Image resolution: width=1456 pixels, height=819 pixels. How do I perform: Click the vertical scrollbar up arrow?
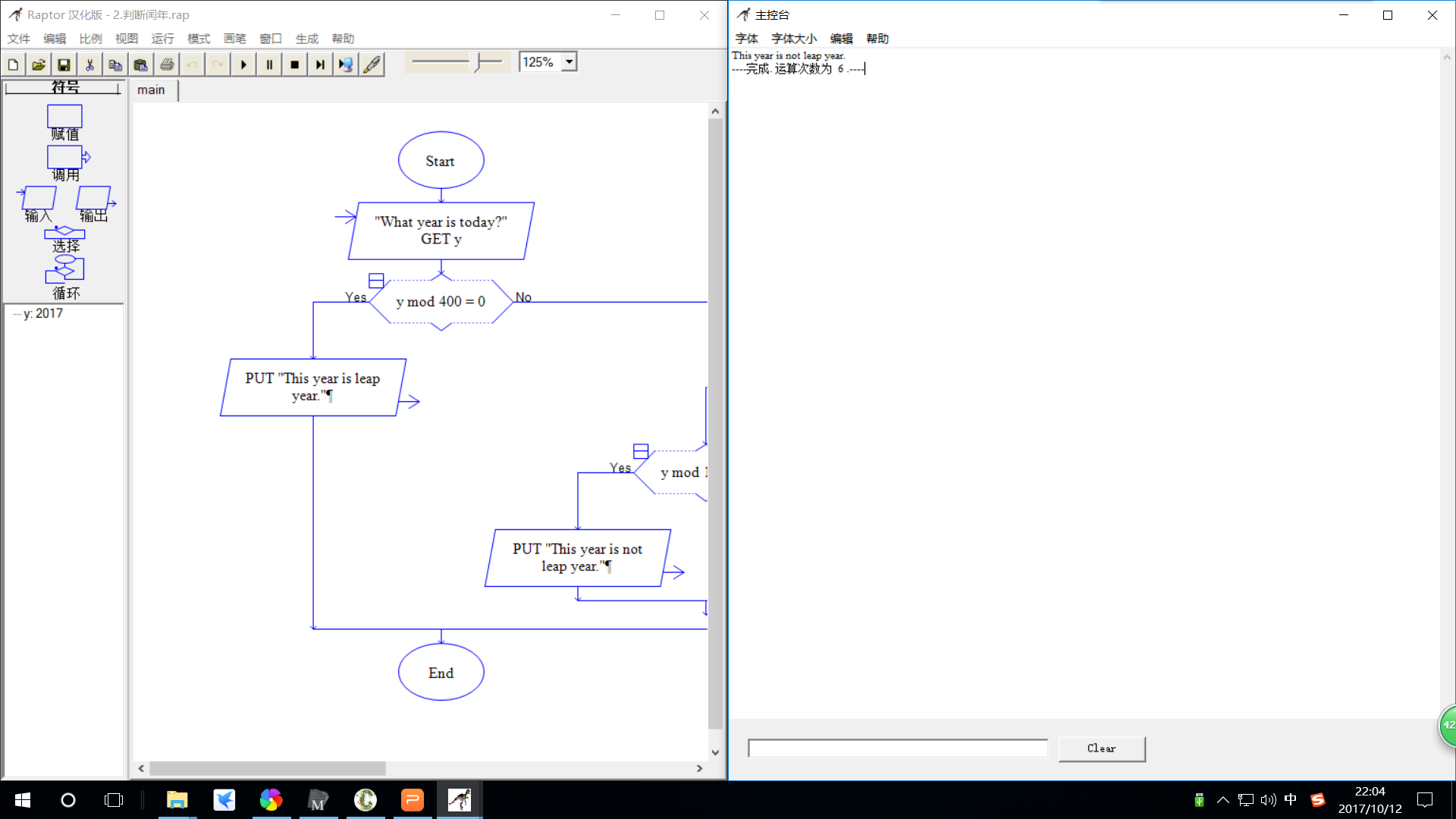click(x=715, y=111)
